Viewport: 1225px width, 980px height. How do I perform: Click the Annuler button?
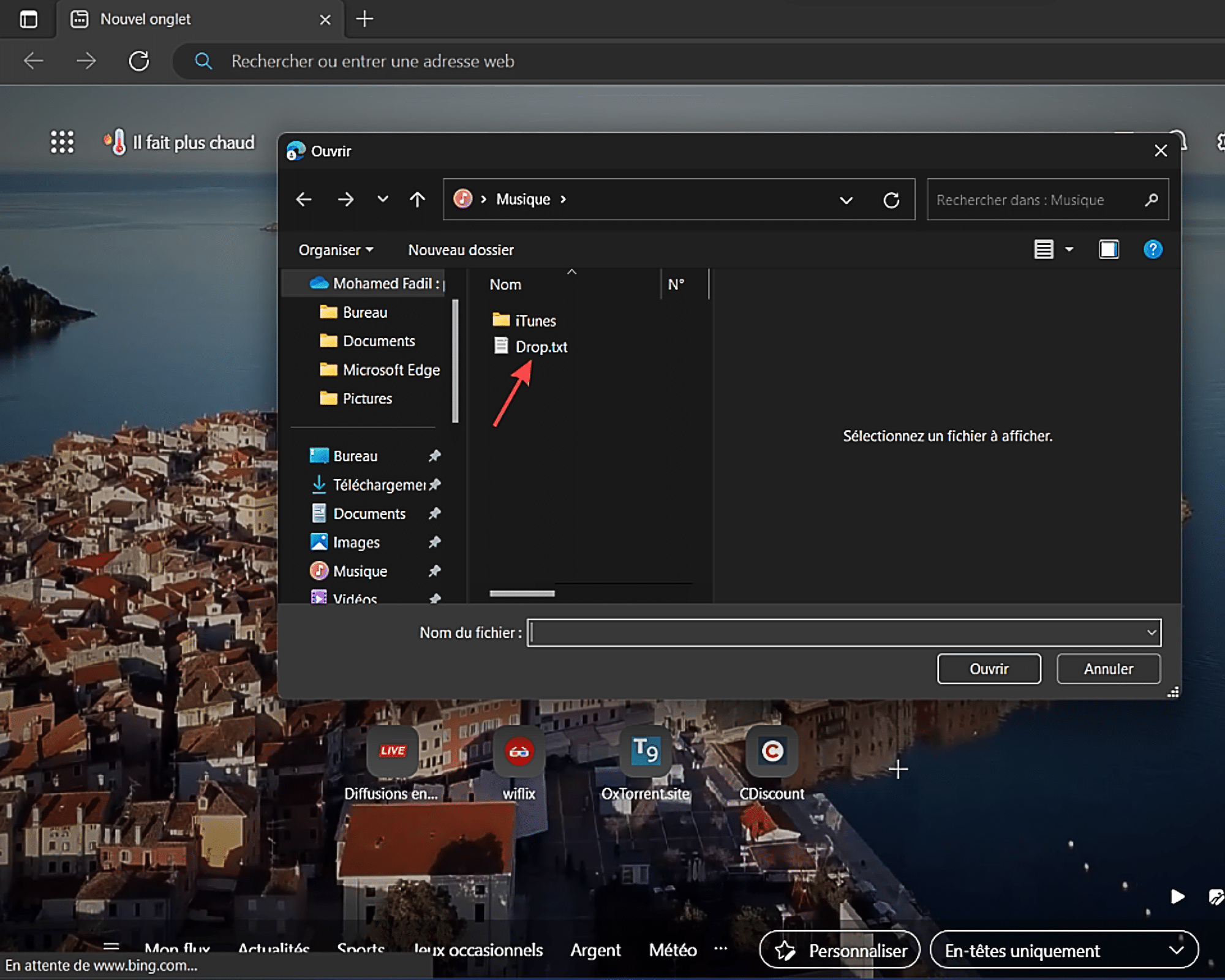(x=1108, y=669)
